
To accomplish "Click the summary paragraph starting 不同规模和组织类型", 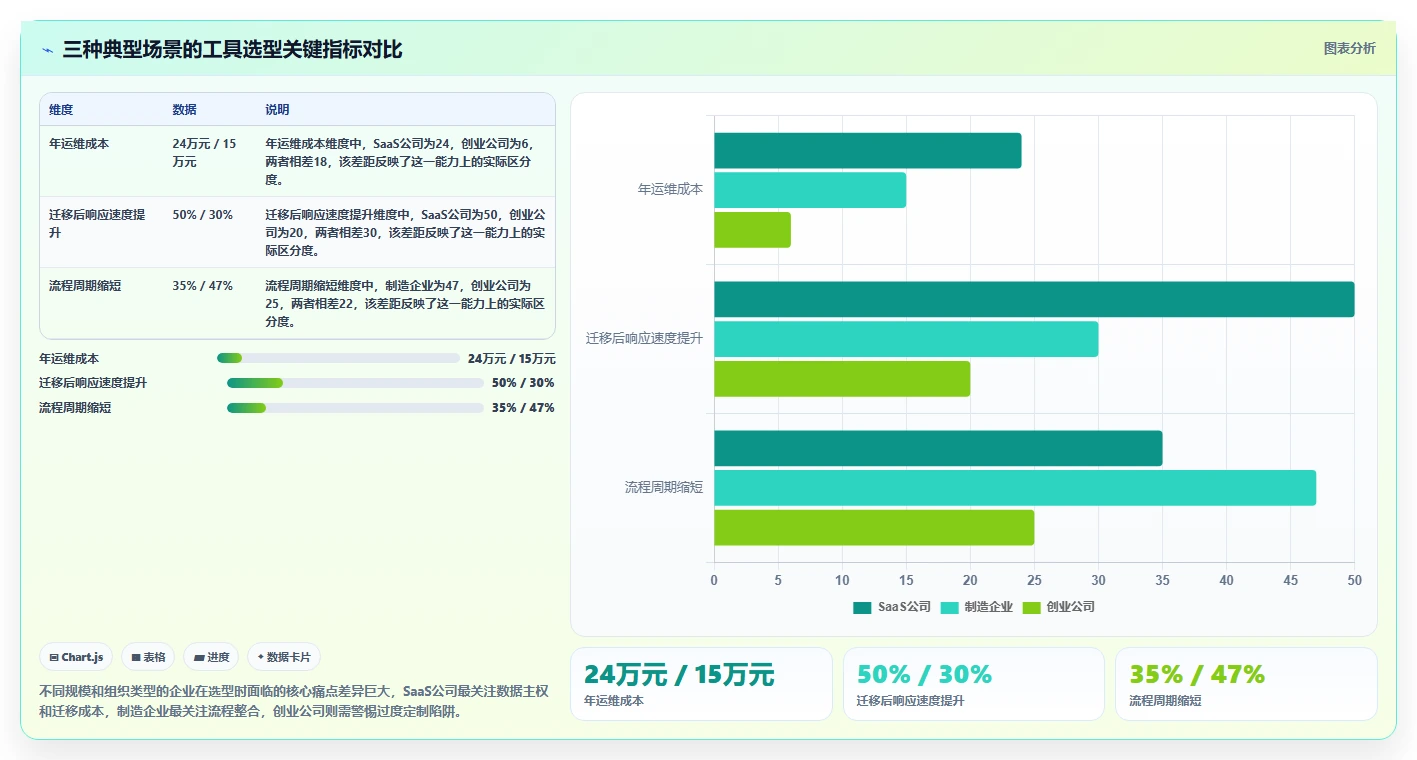I will tap(294, 701).
